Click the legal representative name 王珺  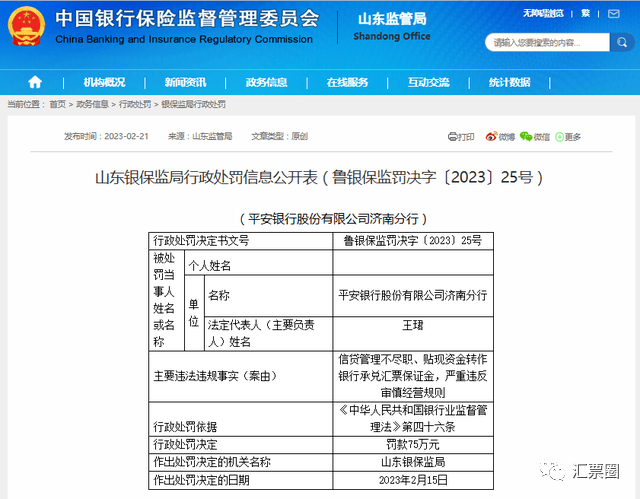(413, 325)
